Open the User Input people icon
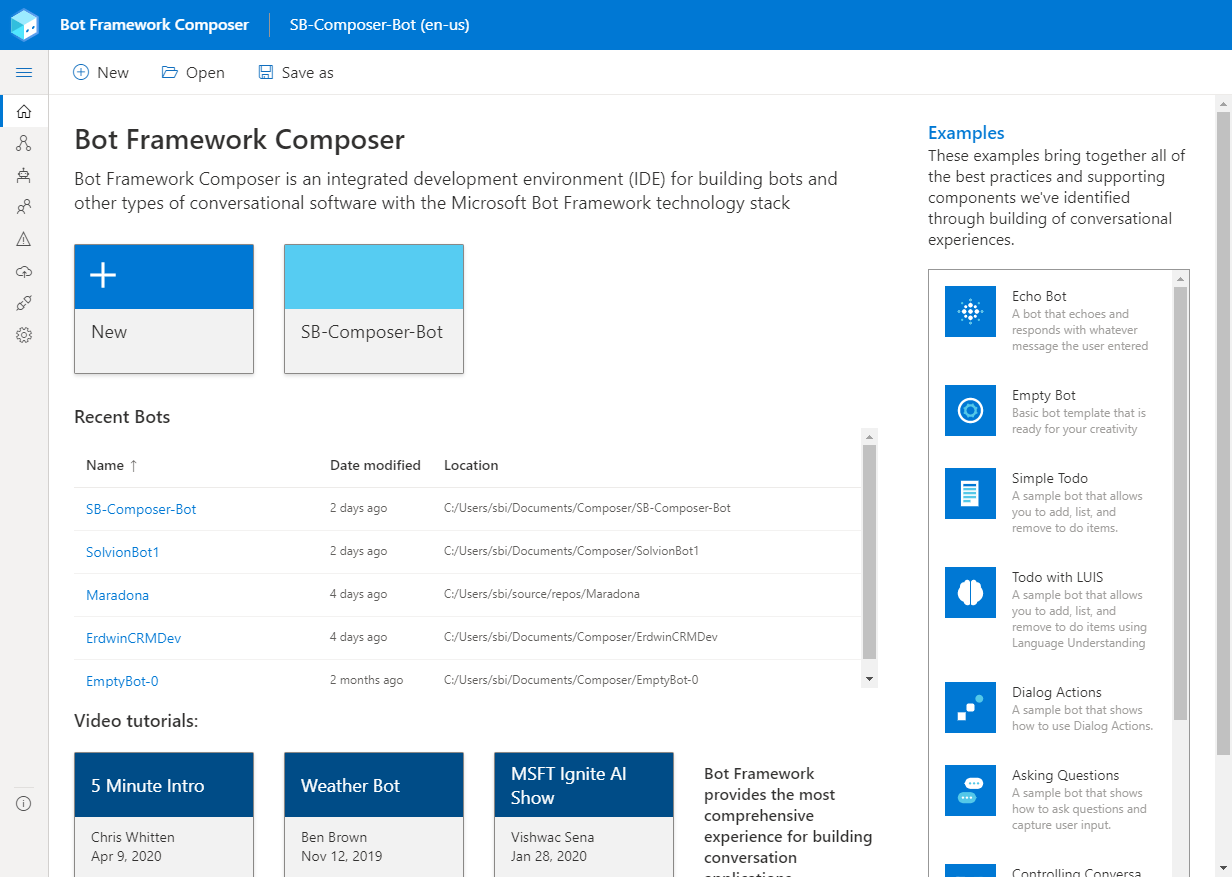The image size is (1232, 877). point(24,207)
